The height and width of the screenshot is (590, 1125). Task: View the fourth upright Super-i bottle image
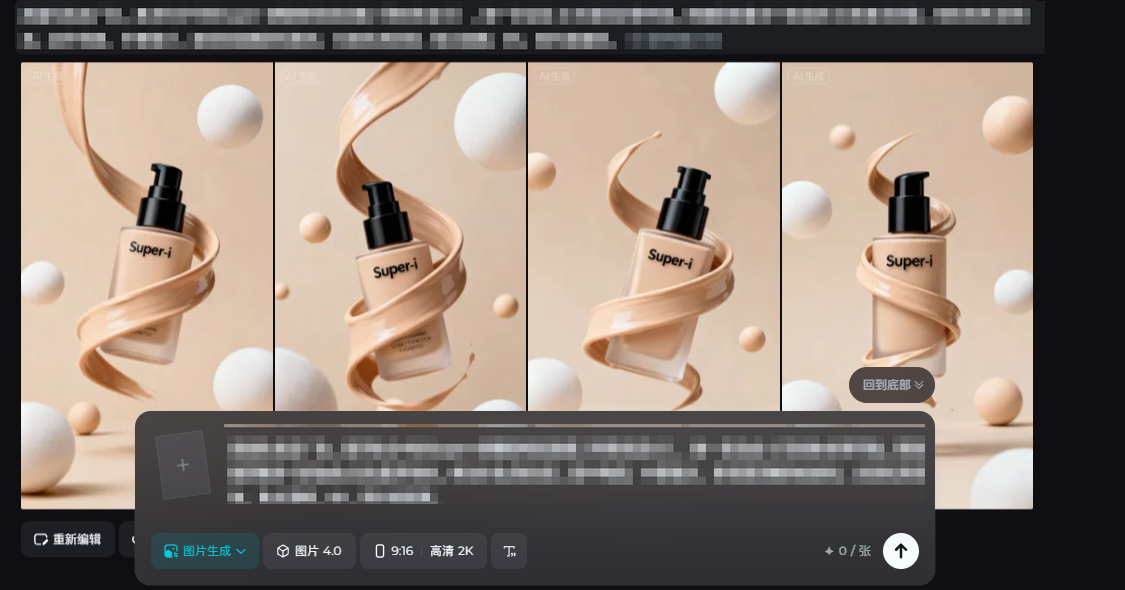[x=906, y=230]
